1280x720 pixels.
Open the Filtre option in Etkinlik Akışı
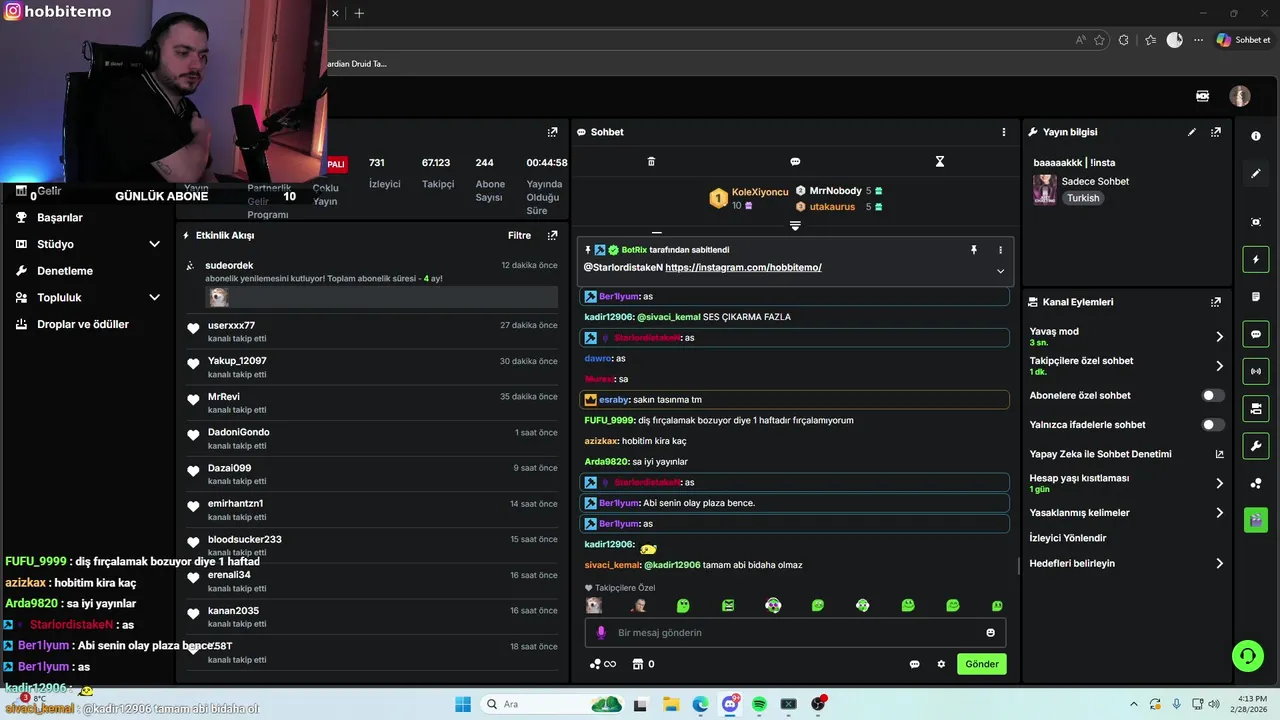click(519, 236)
